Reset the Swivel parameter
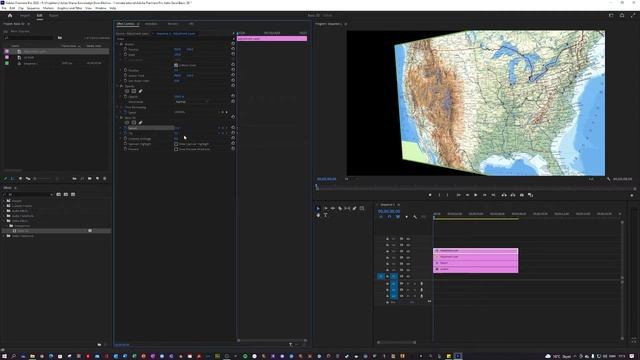640x360 pixels. pos(233,128)
